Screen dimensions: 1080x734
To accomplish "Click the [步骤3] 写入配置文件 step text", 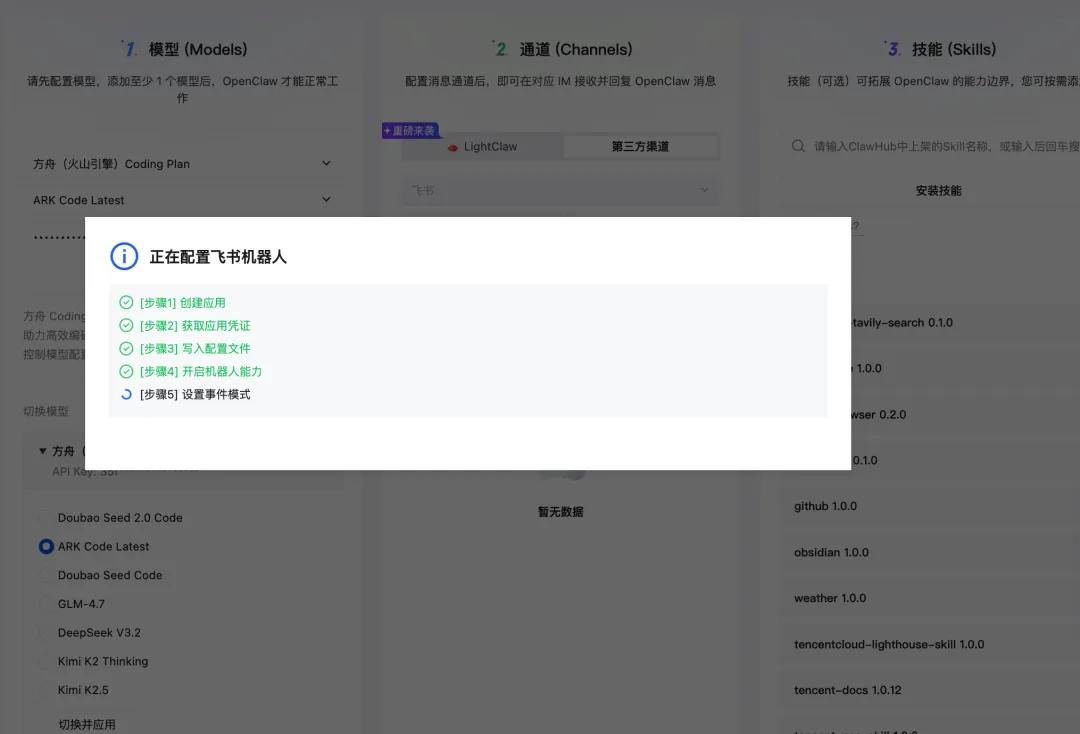I will (x=195, y=348).
